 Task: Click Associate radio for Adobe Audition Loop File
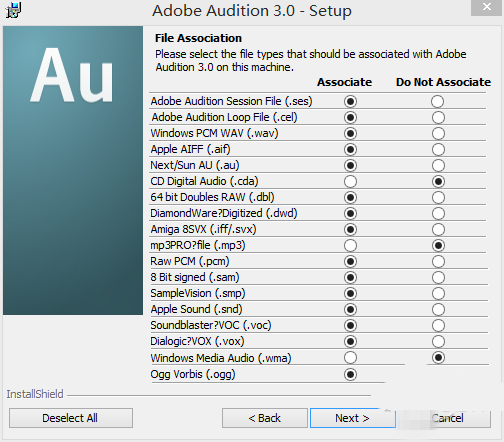pyautogui.click(x=350, y=117)
